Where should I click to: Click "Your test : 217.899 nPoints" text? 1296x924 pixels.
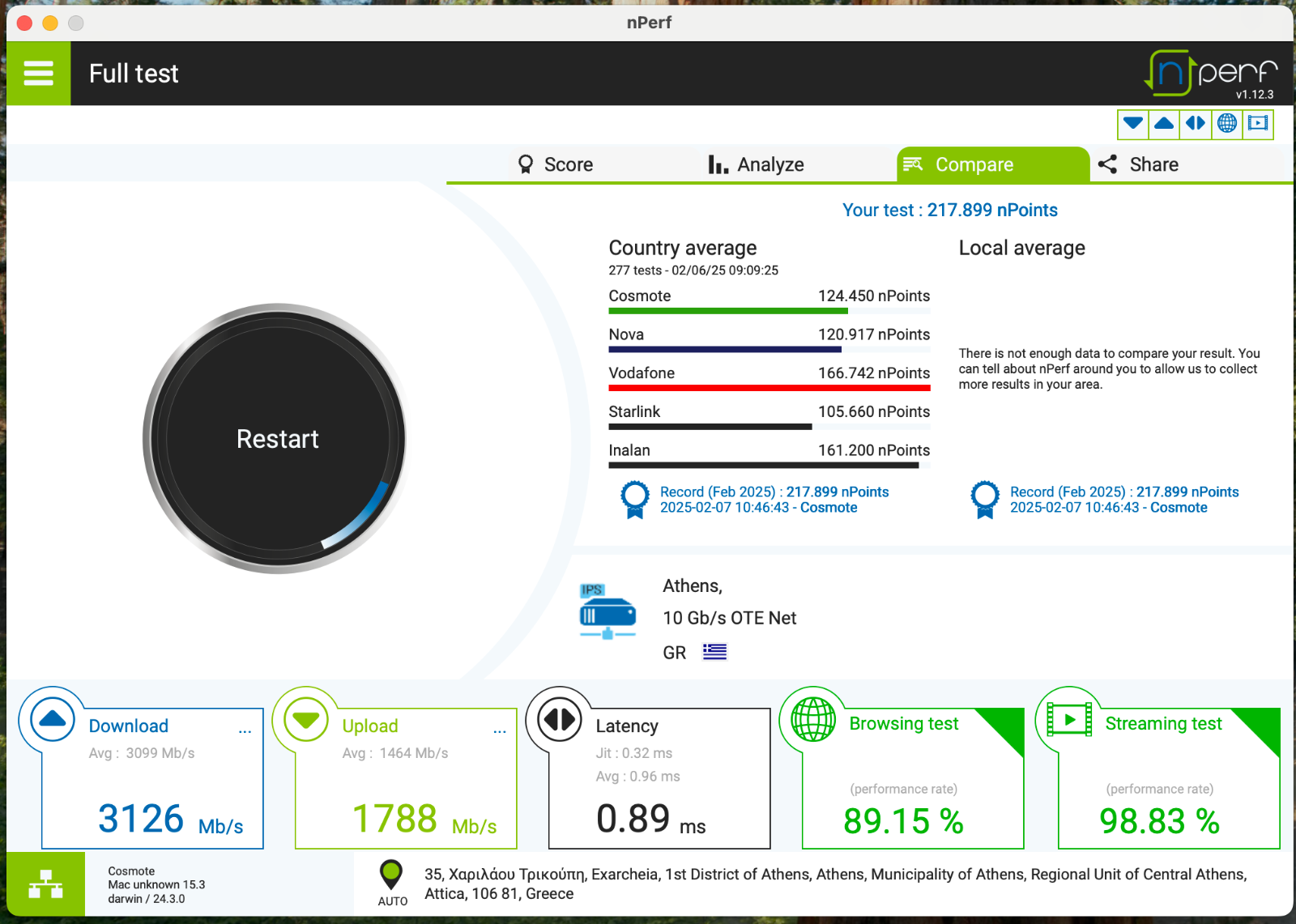pyautogui.click(x=949, y=210)
